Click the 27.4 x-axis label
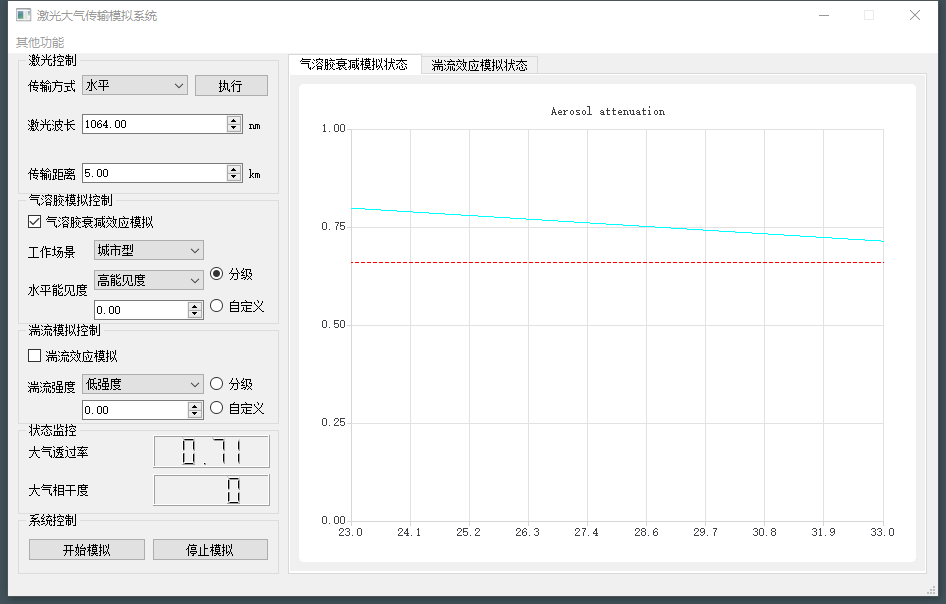 tap(586, 532)
